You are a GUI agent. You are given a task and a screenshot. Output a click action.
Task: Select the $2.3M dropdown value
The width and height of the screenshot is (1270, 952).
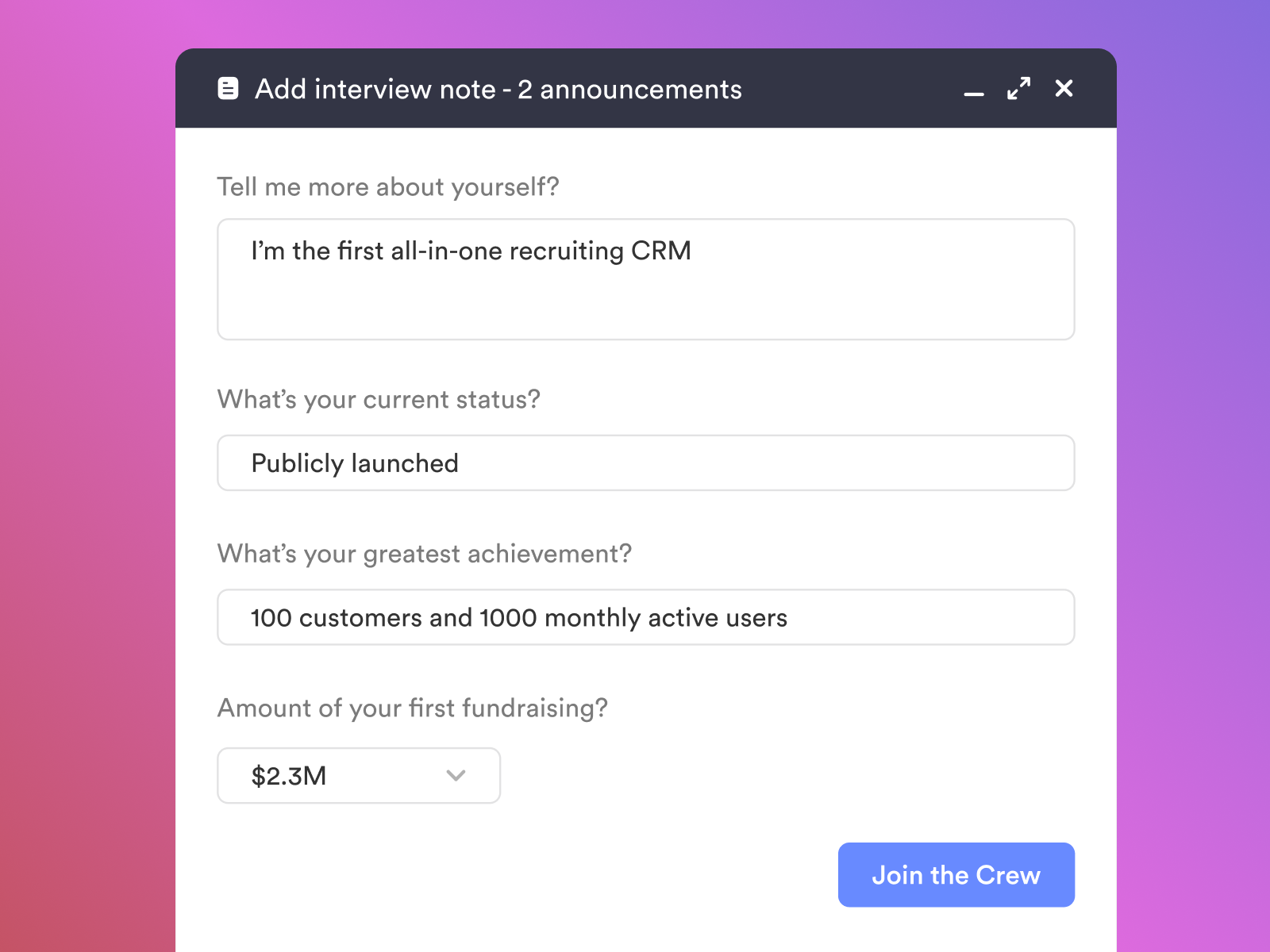tap(289, 776)
